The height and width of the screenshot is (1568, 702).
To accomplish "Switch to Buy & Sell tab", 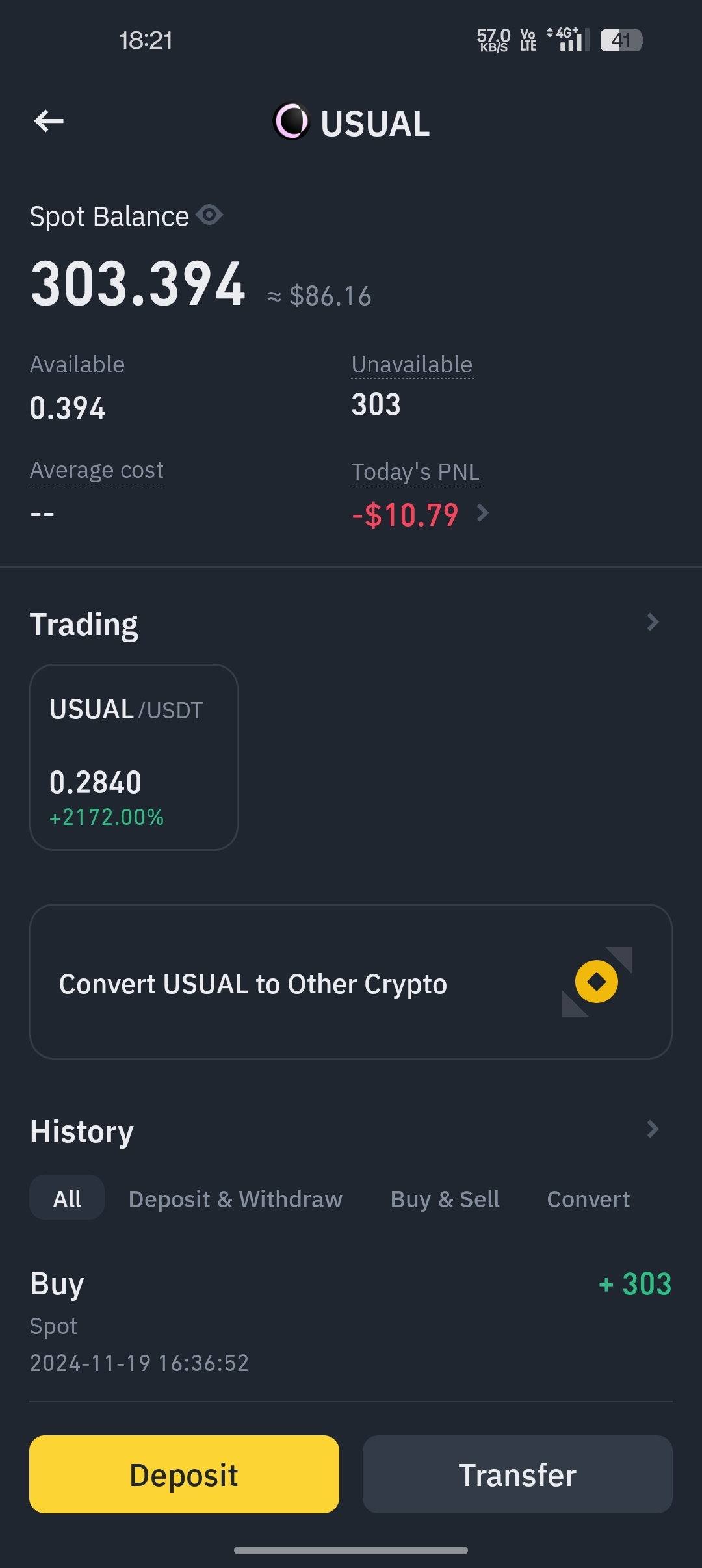I will pyautogui.click(x=445, y=1199).
